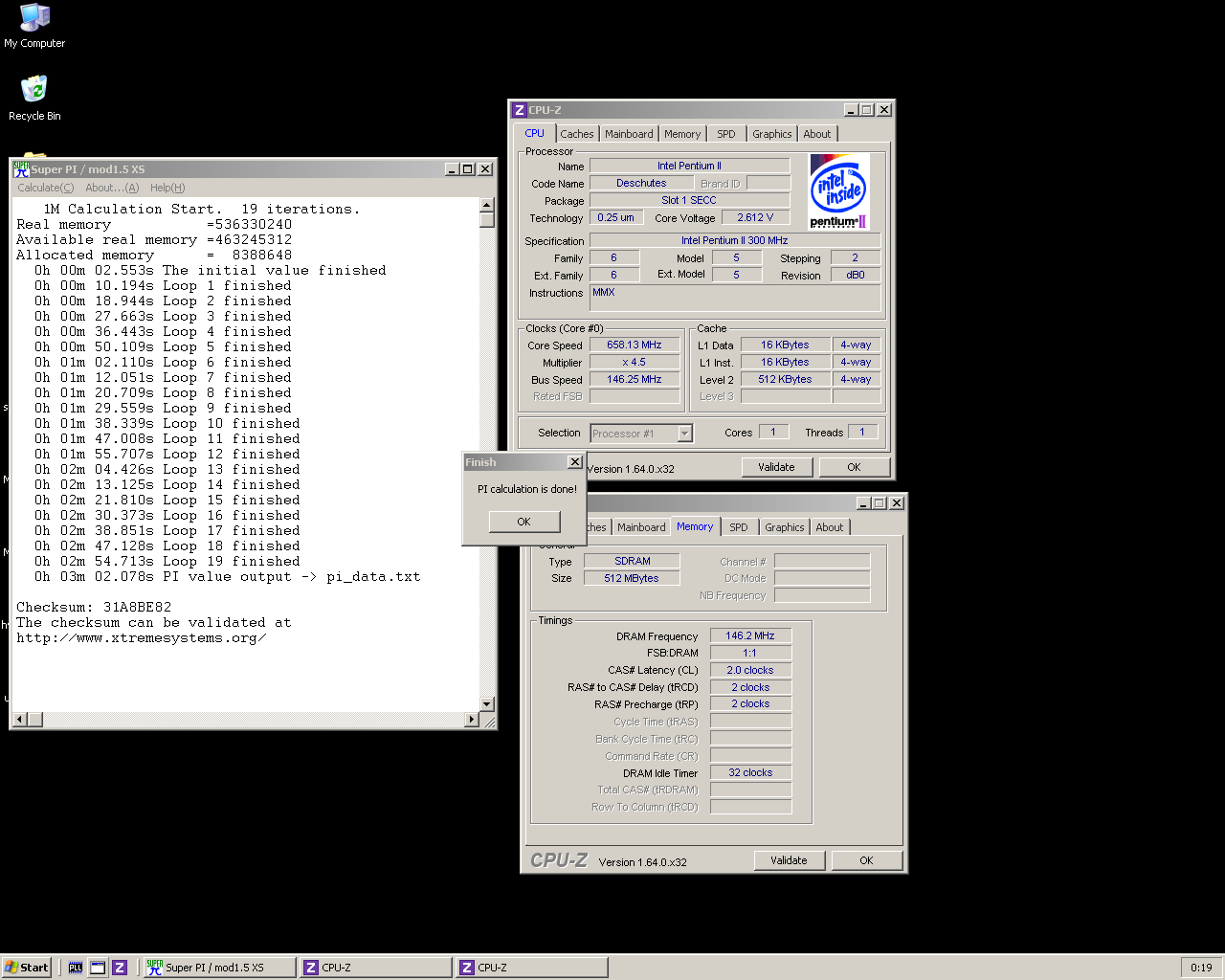The width and height of the screenshot is (1225, 980).
Task: Switch to About tab in top CPU-Z
Action: (x=817, y=134)
